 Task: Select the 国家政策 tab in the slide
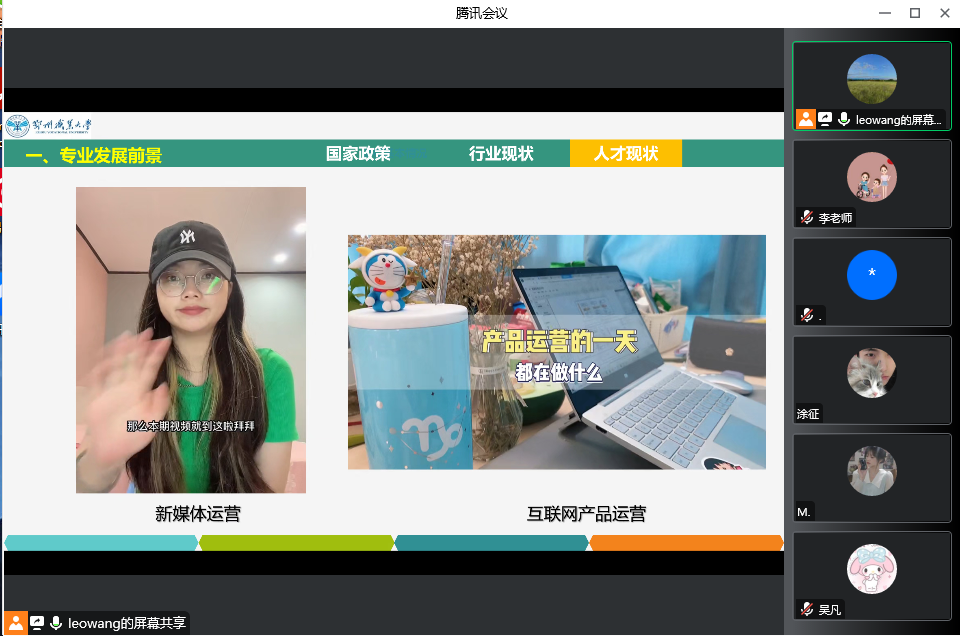(x=358, y=154)
